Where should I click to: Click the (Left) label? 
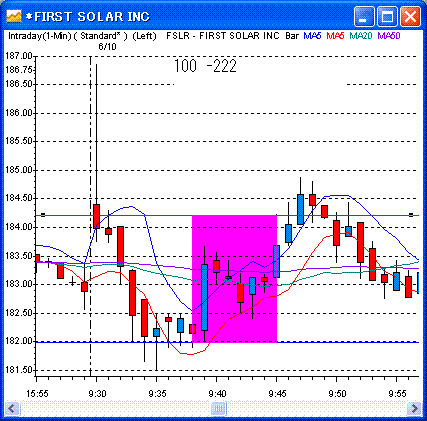tap(144, 36)
